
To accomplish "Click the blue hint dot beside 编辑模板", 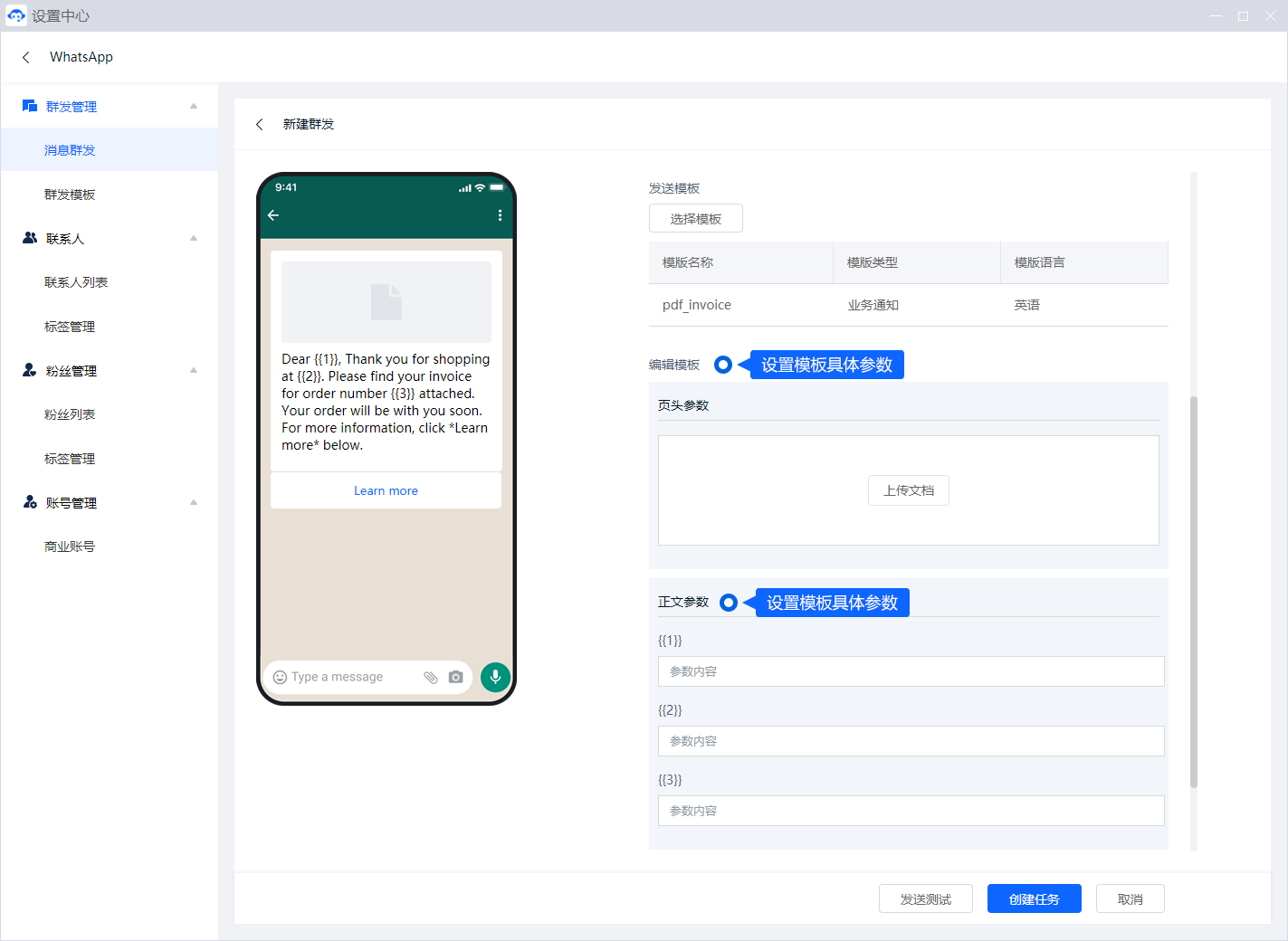I will [722, 365].
